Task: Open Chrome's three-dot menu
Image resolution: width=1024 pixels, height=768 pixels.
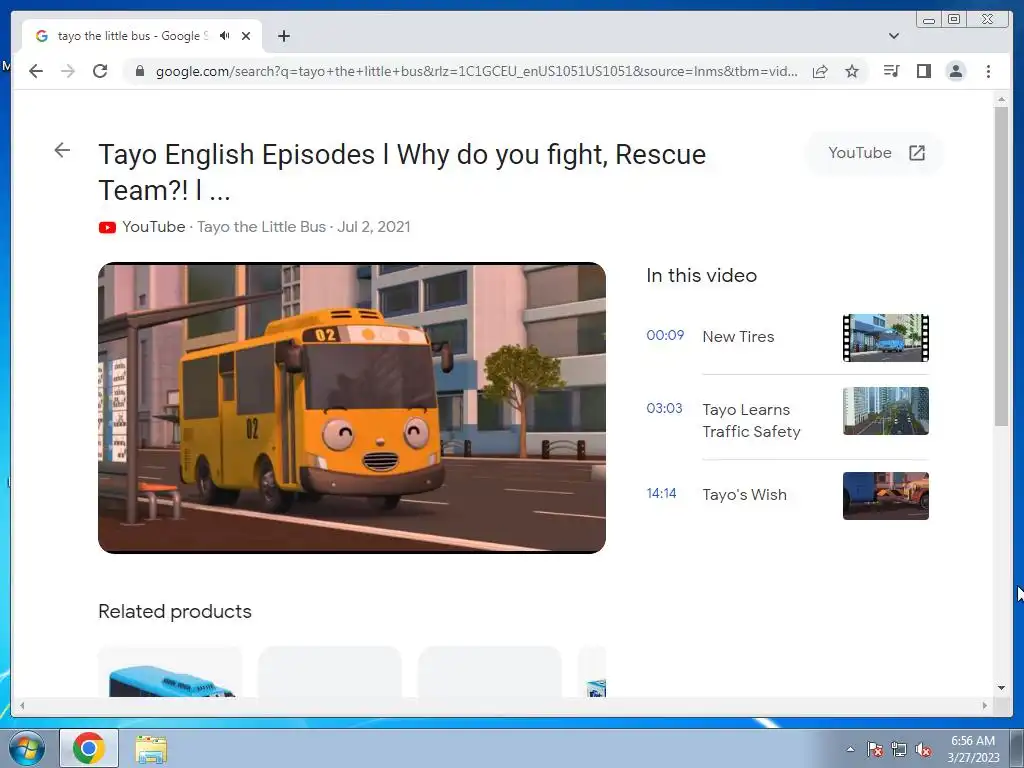Action: (x=988, y=71)
